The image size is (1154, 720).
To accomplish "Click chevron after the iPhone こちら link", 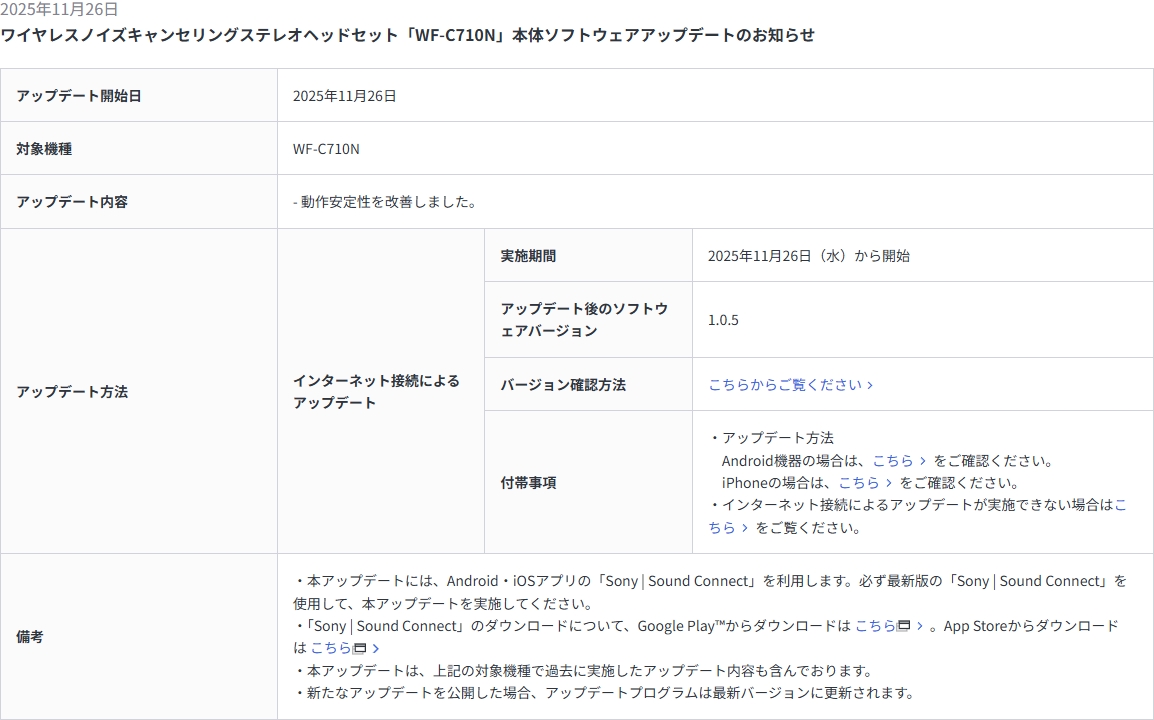I will [888, 483].
